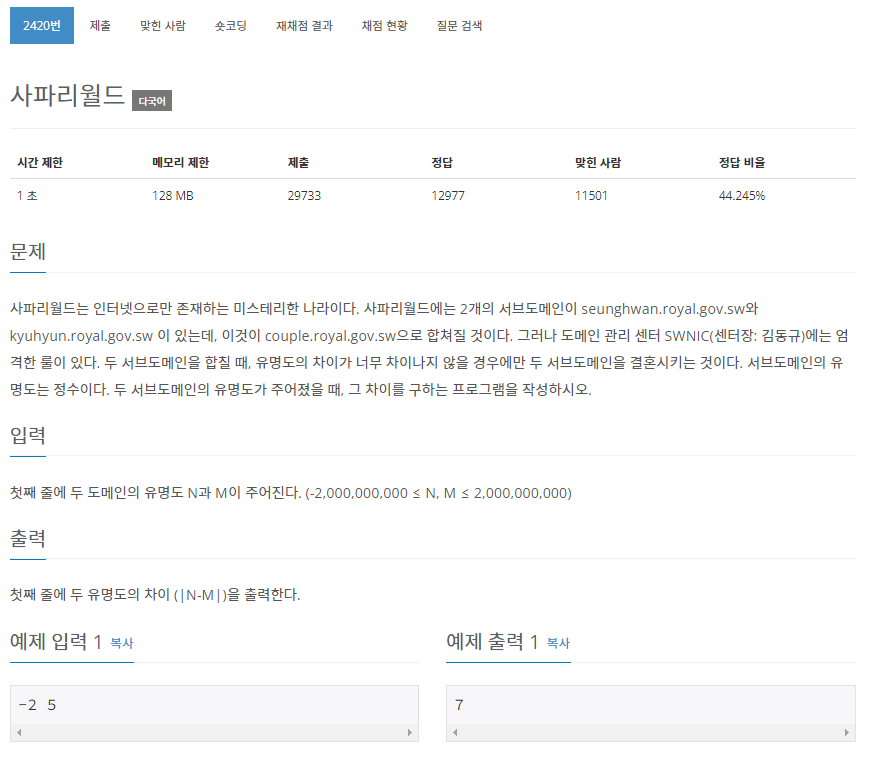
Task: Click the 메모리 제한 column header
Action: [x=181, y=162]
